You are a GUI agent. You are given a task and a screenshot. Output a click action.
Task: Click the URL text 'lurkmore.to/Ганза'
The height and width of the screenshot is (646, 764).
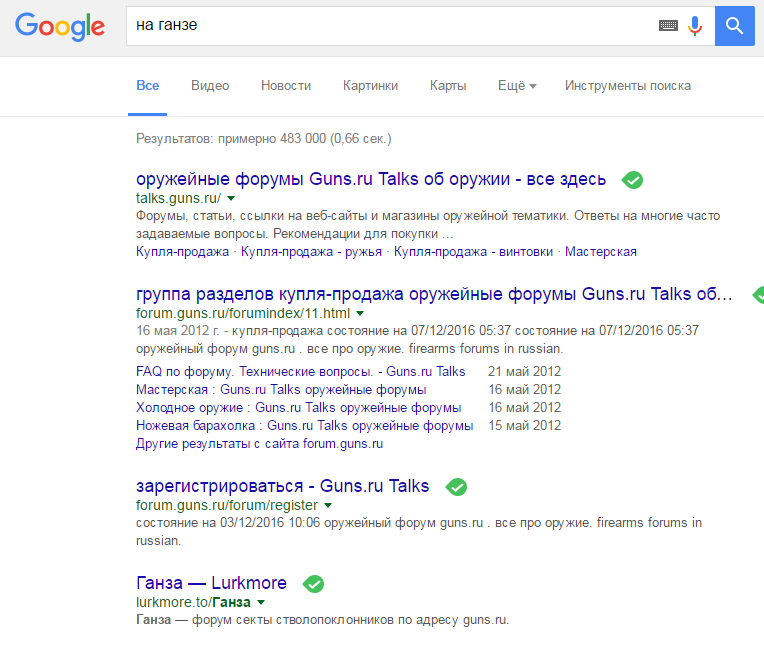(x=193, y=602)
